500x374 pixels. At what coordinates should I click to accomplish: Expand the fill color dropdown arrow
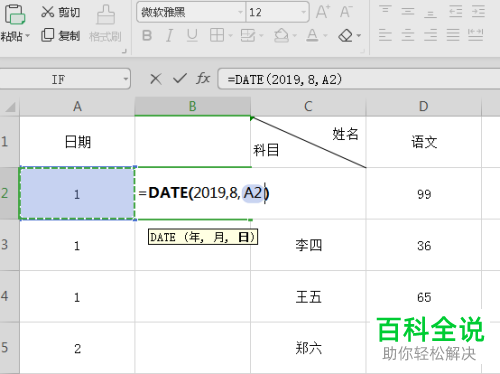(x=295, y=35)
